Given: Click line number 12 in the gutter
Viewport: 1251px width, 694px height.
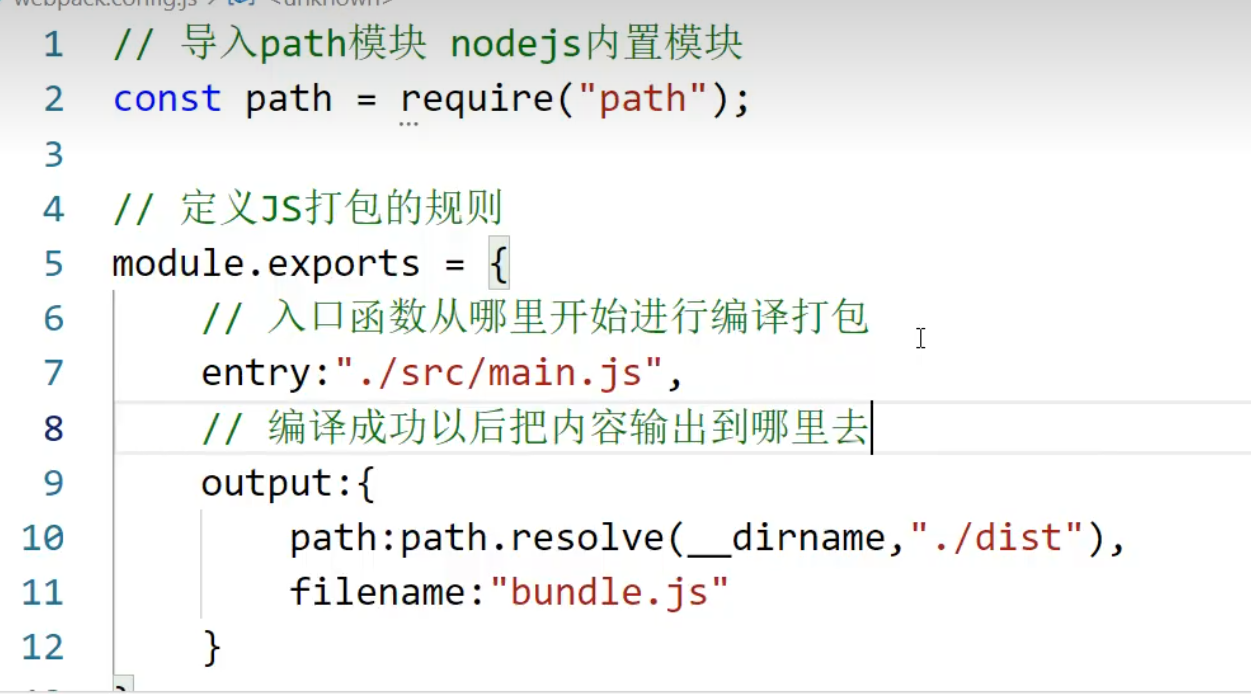Looking at the screenshot, I should click(x=42, y=648).
